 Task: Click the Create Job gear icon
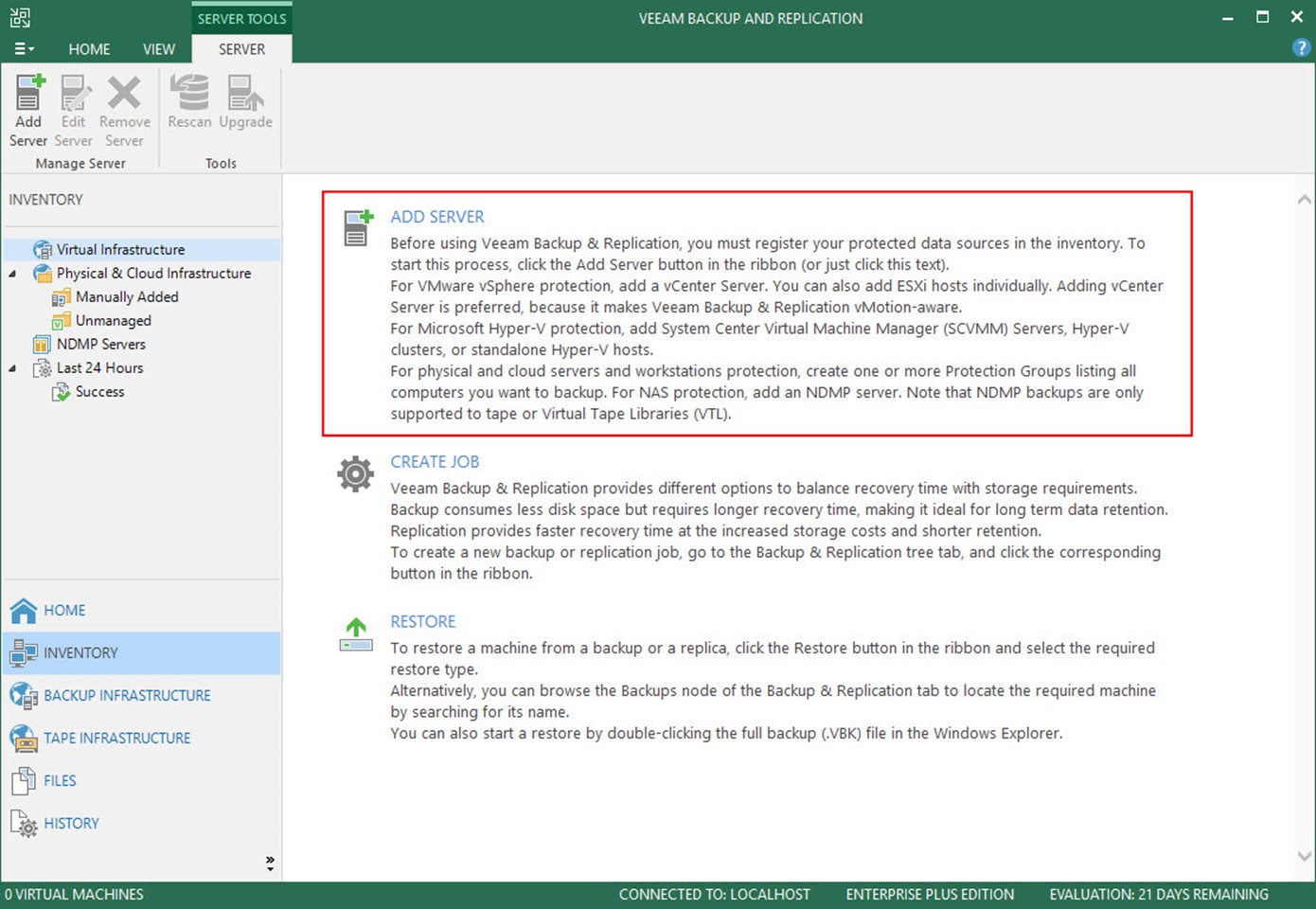(356, 473)
